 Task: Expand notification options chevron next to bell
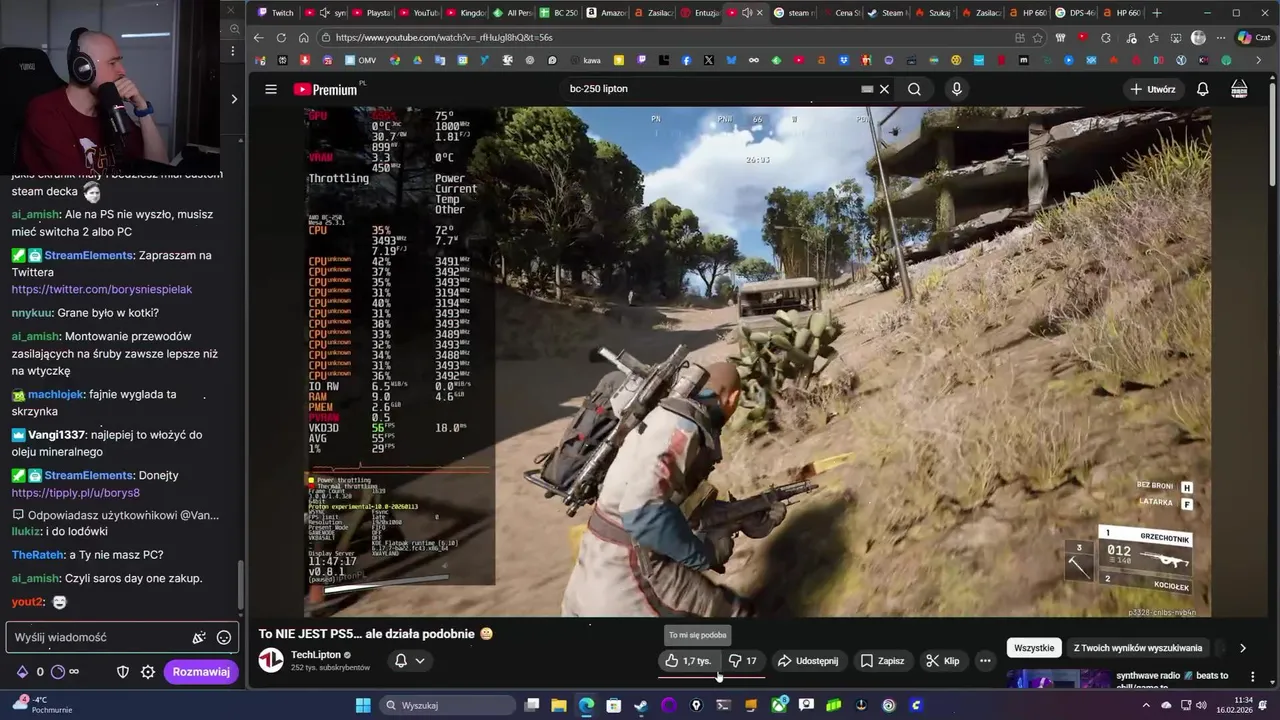coord(420,661)
